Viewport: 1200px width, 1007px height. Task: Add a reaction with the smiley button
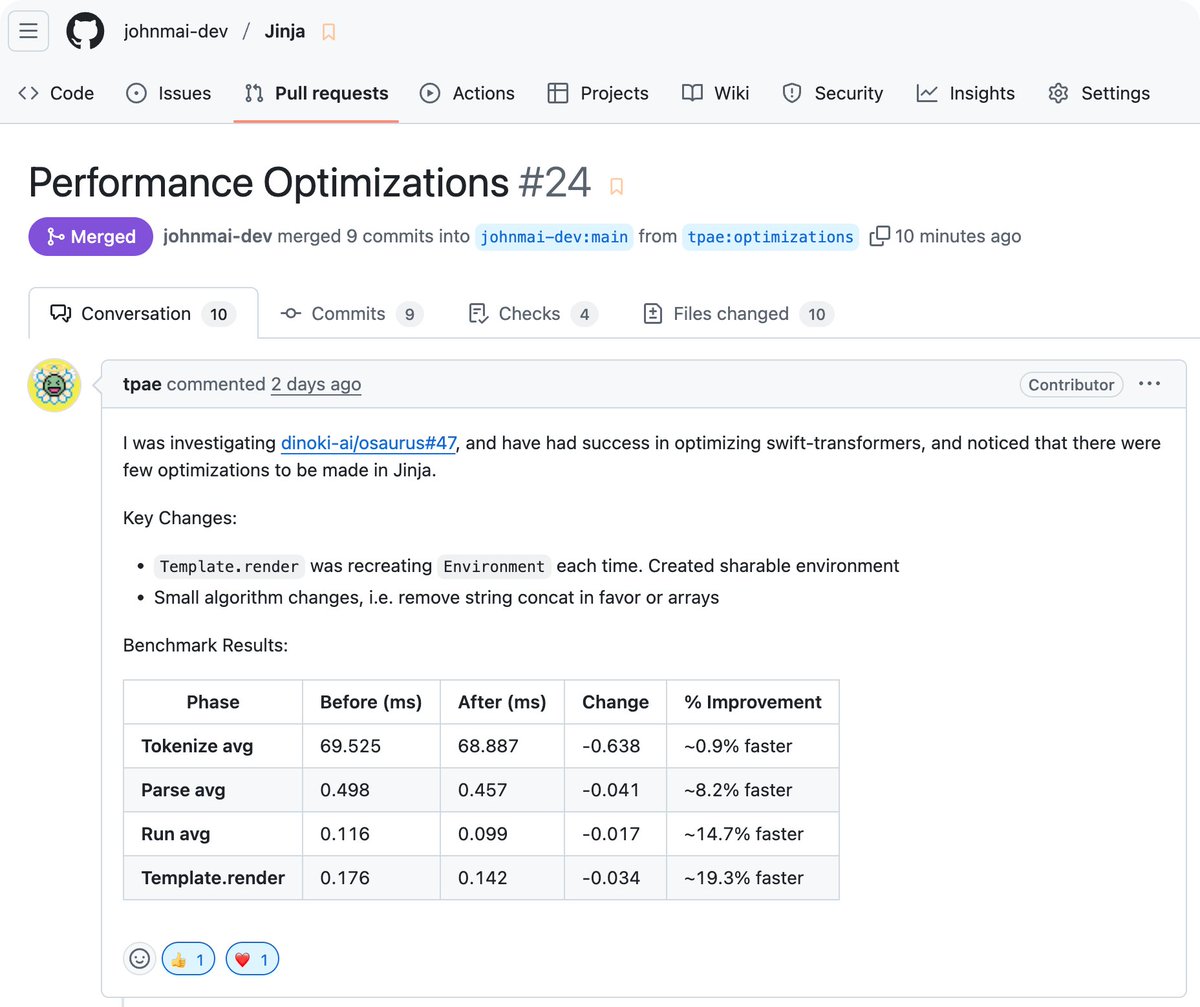pos(140,959)
